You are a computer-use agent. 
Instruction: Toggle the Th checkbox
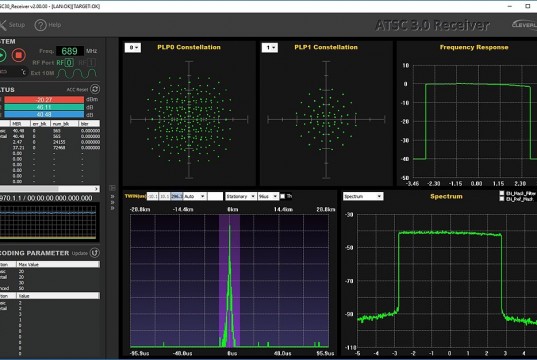283,196
